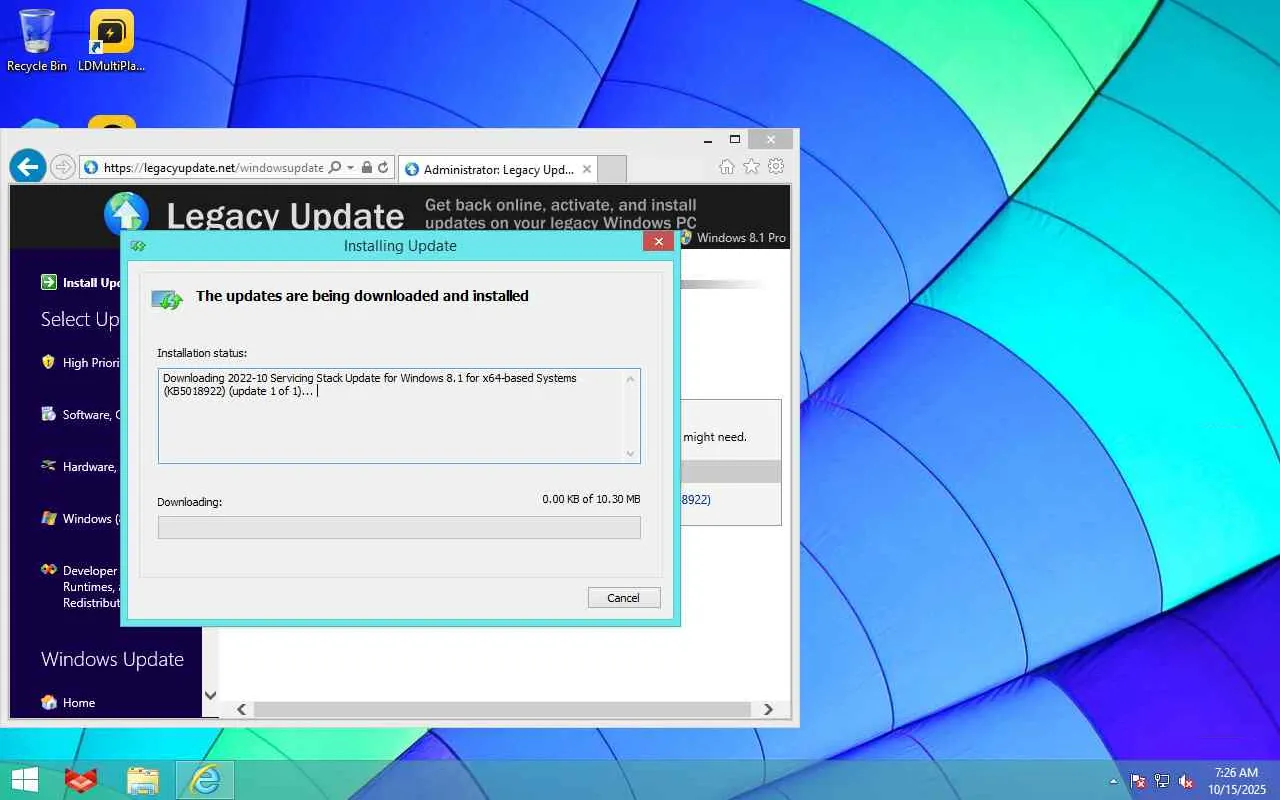Click the horizontal scrollbar left arrow
Image resolution: width=1280 pixels, height=800 pixels.
tap(241, 709)
